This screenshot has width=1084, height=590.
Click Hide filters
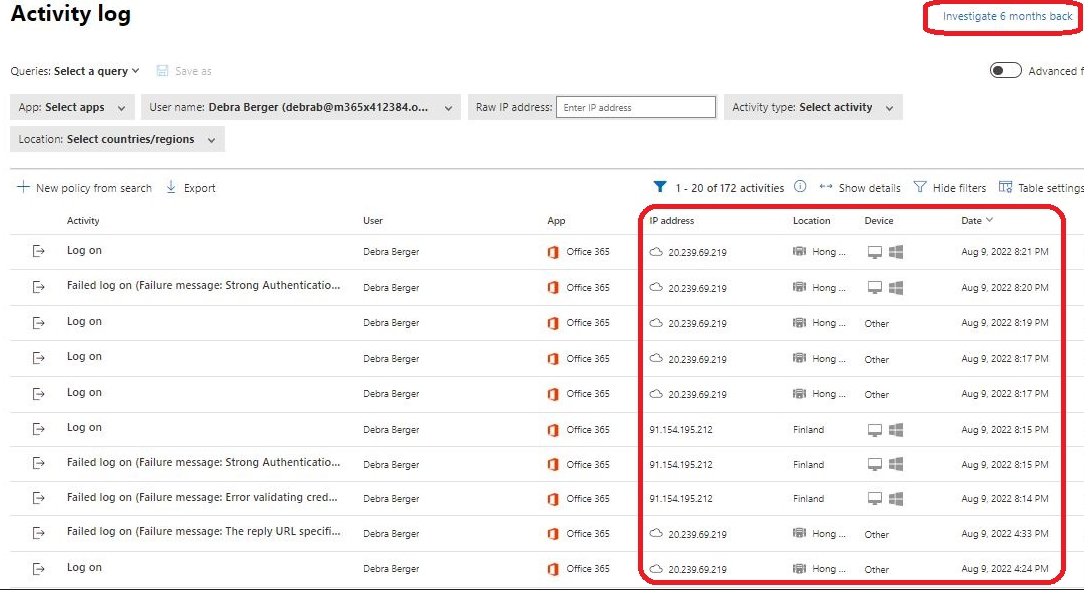point(950,188)
